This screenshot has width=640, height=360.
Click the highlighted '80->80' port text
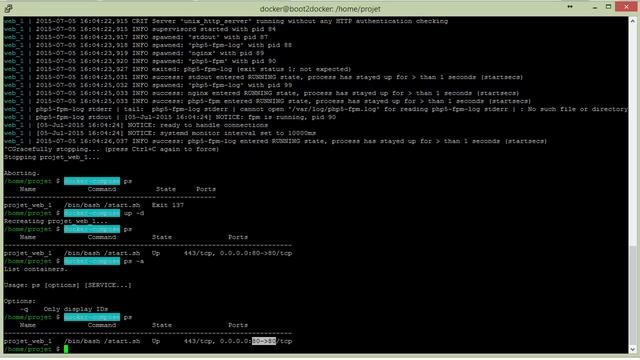click(264, 341)
